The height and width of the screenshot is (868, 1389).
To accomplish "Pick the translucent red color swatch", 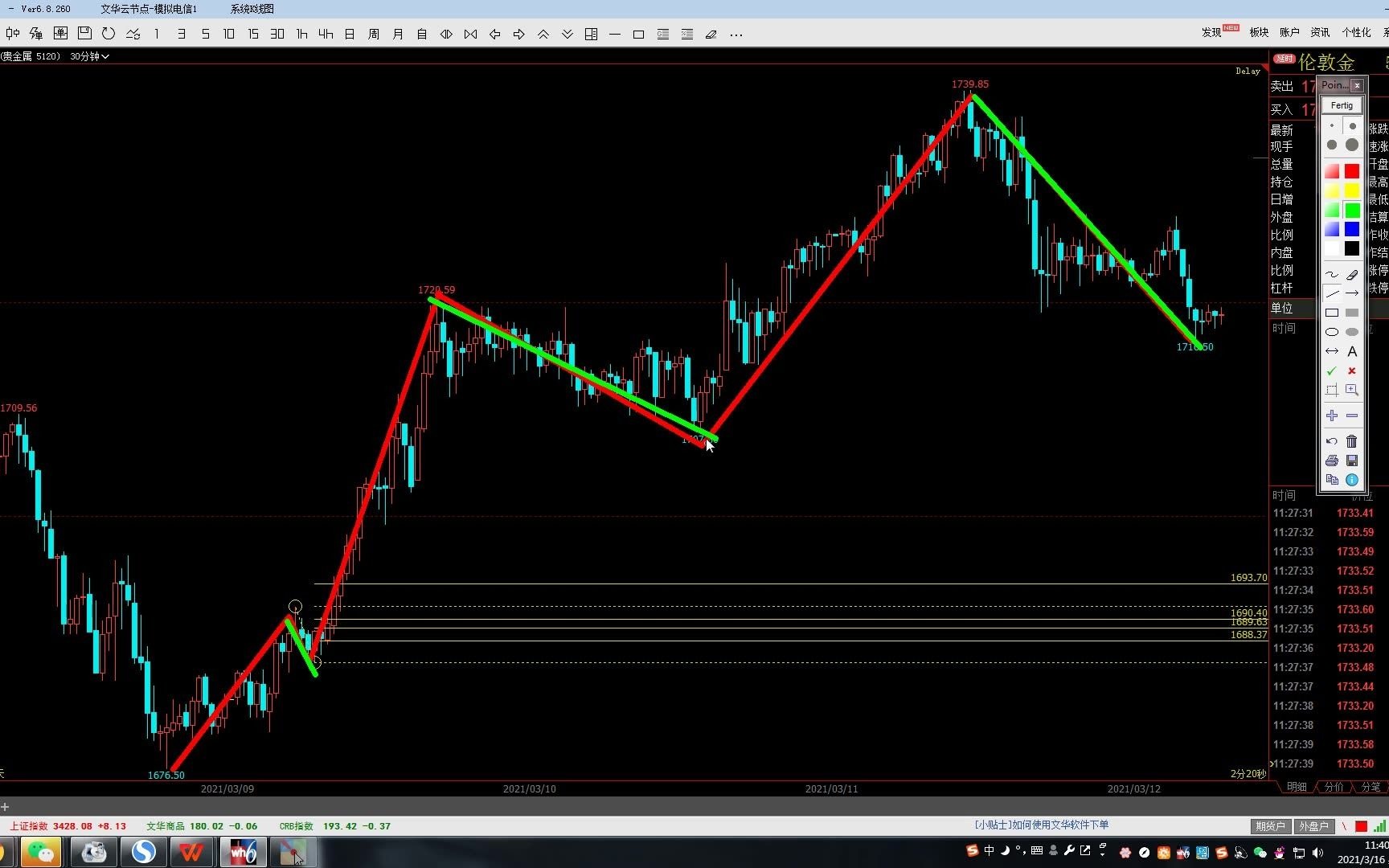I will (x=1332, y=171).
